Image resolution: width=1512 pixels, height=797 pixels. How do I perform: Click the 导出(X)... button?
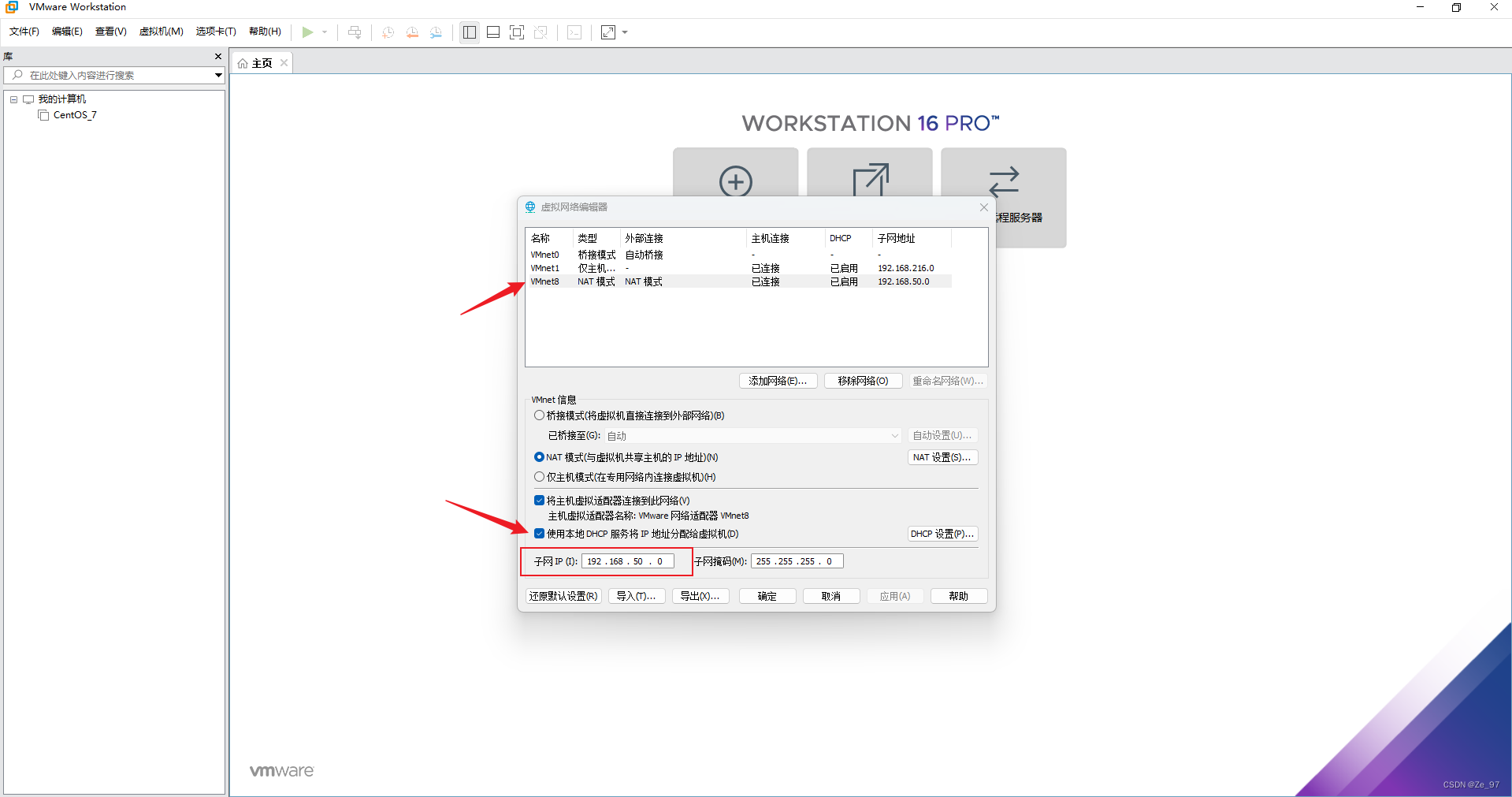click(x=700, y=596)
